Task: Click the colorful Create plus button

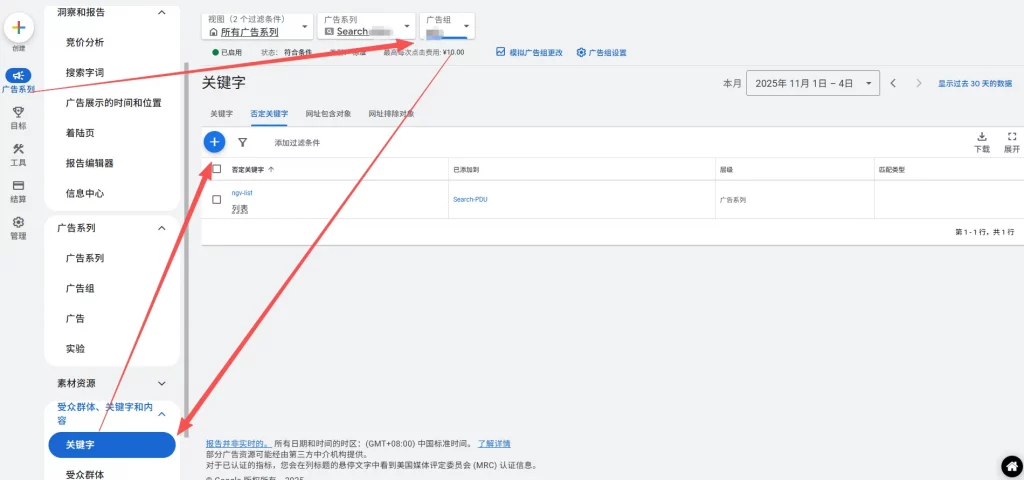Action: pyautogui.click(x=18, y=27)
